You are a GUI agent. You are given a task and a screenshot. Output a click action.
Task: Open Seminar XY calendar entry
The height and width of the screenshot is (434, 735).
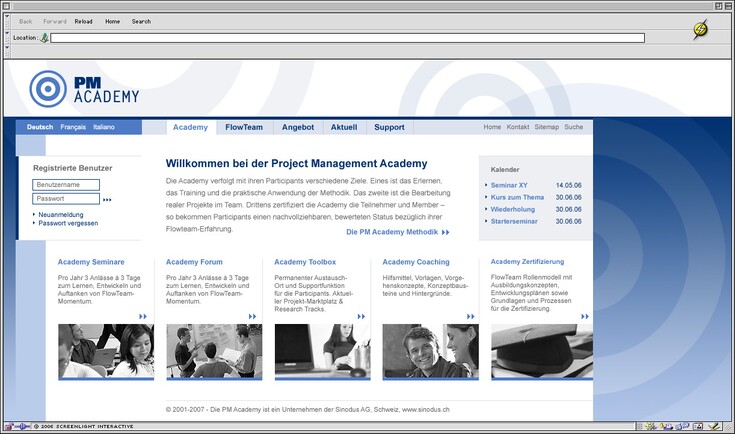pos(509,185)
